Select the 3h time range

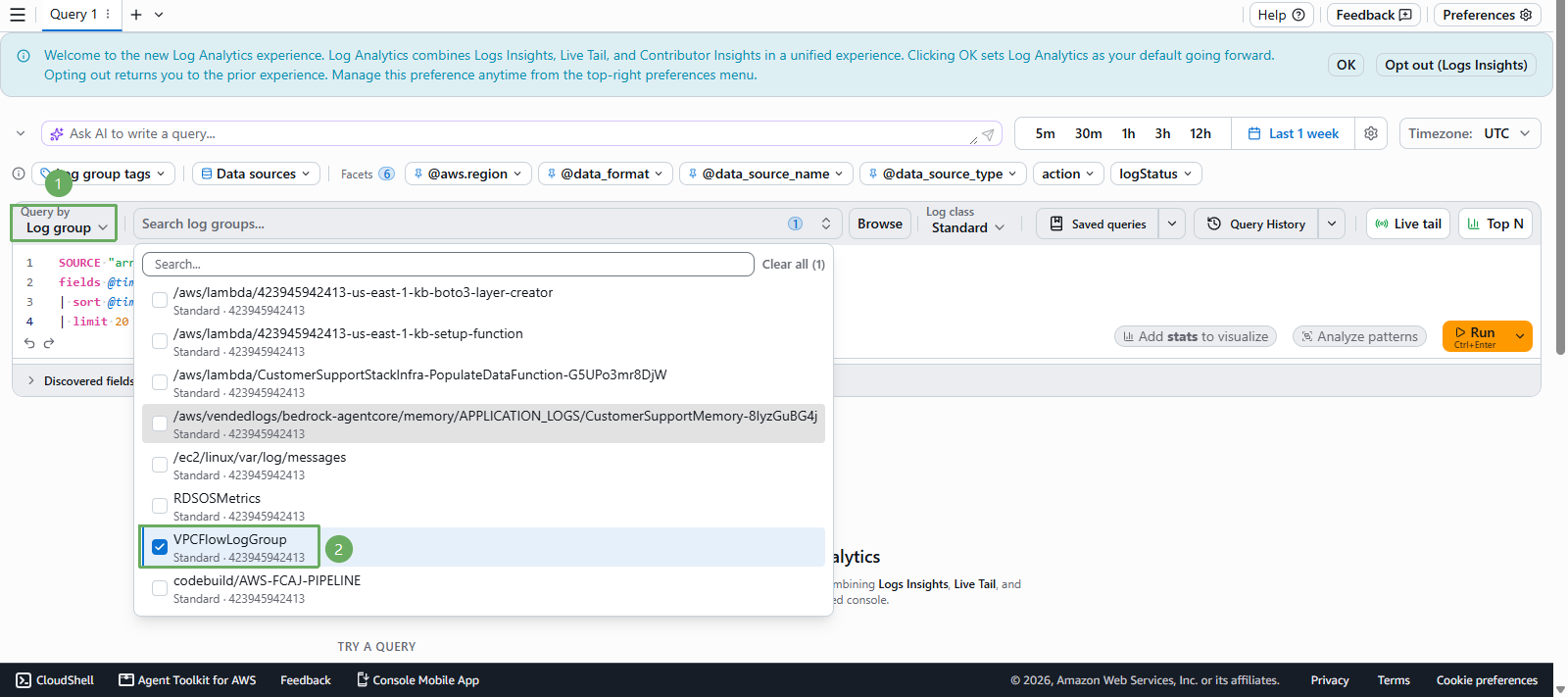1163,133
